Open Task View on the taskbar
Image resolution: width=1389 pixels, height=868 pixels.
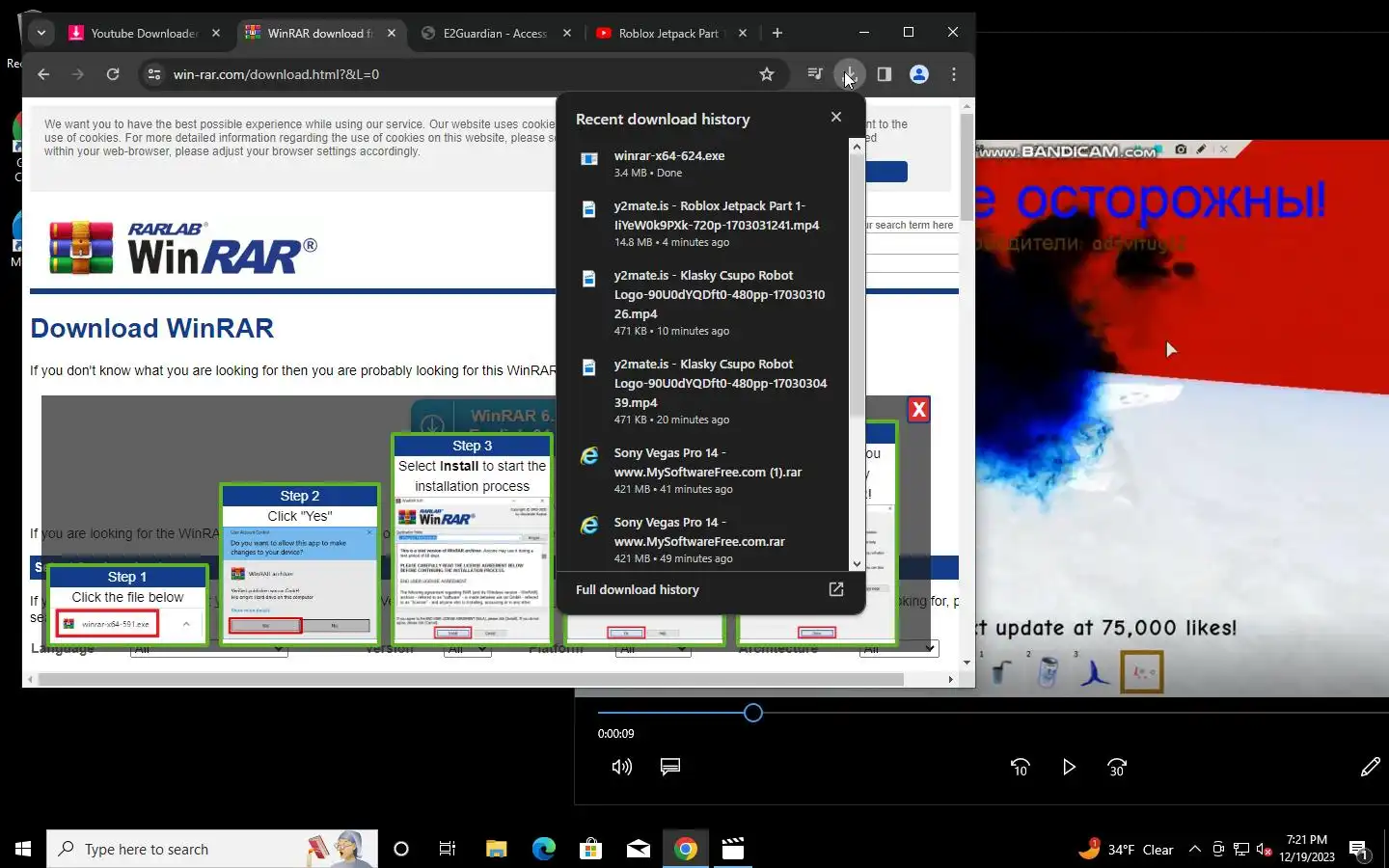[x=448, y=849]
